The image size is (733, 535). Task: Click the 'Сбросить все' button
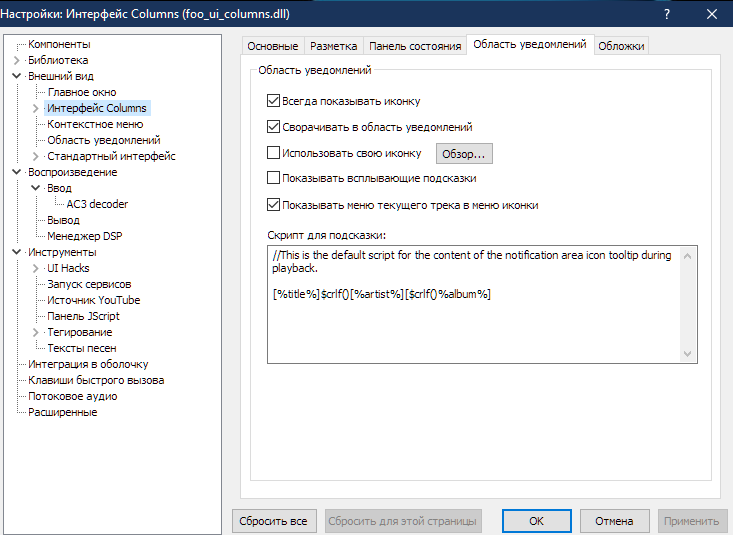(x=275, y=521)
